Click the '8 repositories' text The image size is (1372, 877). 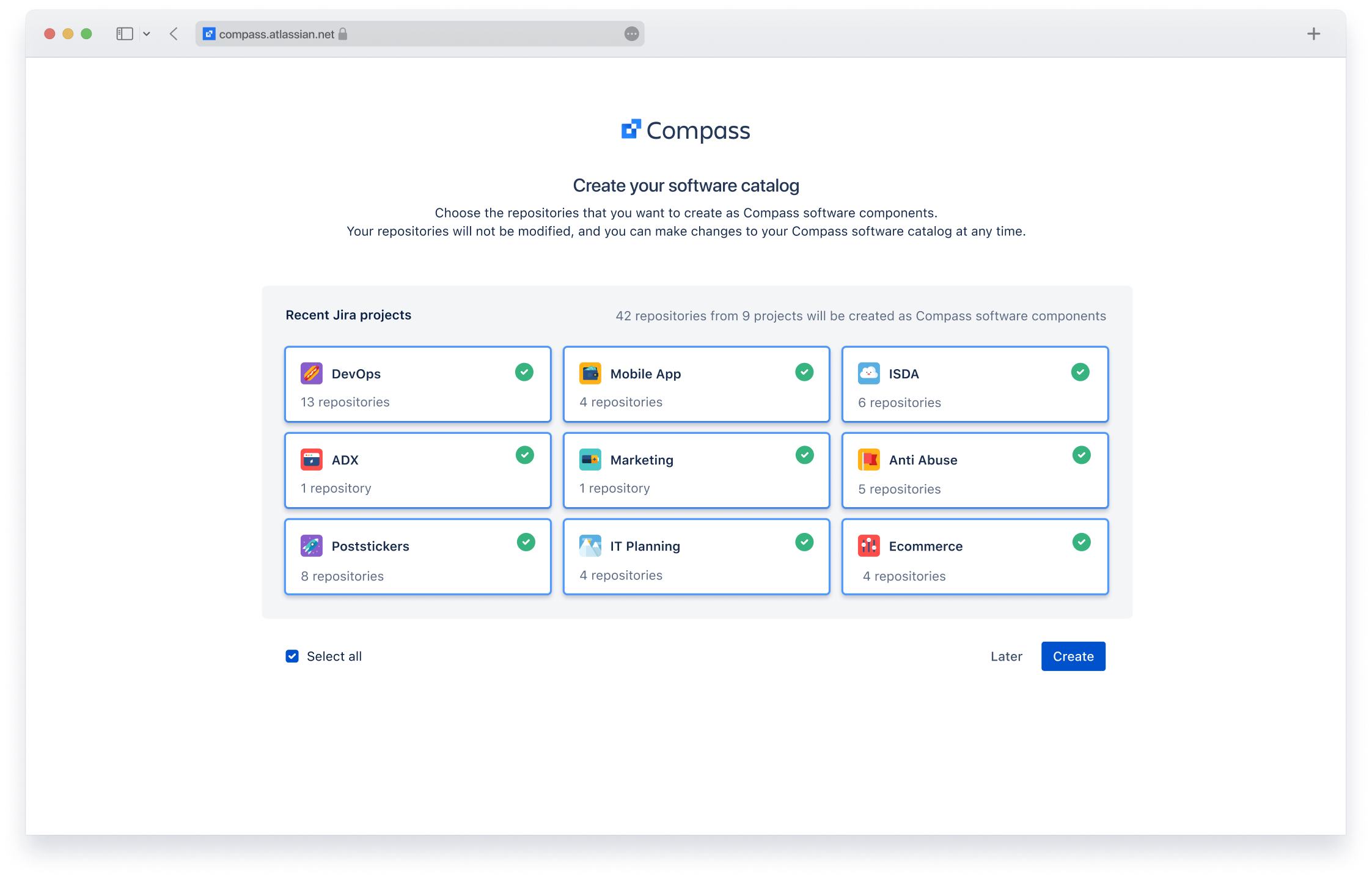pyautogui.click(x=342, y=576)
